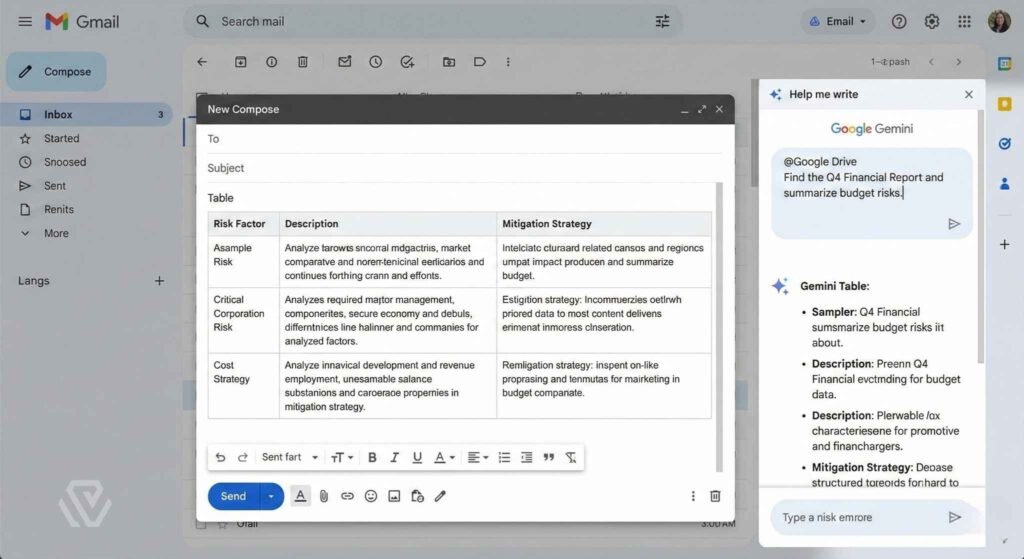This screenshot has width=1024, height=559.
Task: Go to newer messages chevron
Action: (931, 62)
